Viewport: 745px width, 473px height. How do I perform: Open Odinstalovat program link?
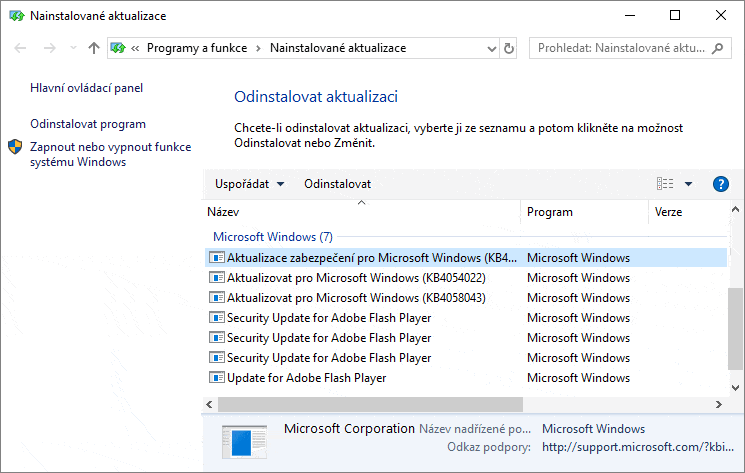[x=88, y=124]
